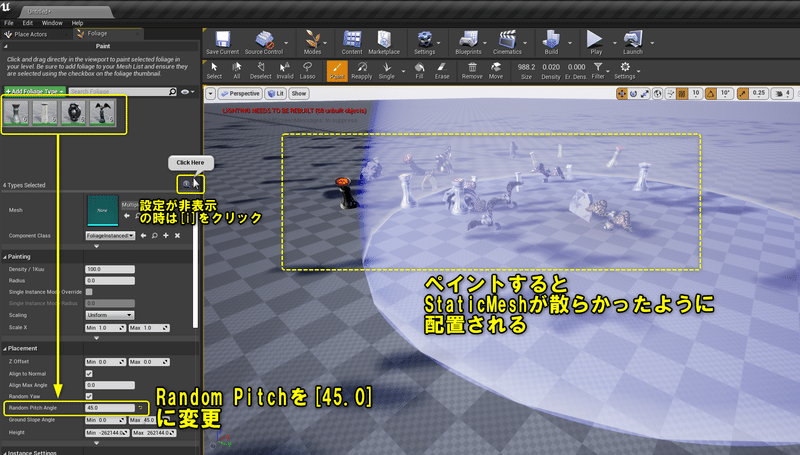The width and height of the screenshot is (800, 455).
Task: Click the Random Pitch Angle value field
Action: 110,408
